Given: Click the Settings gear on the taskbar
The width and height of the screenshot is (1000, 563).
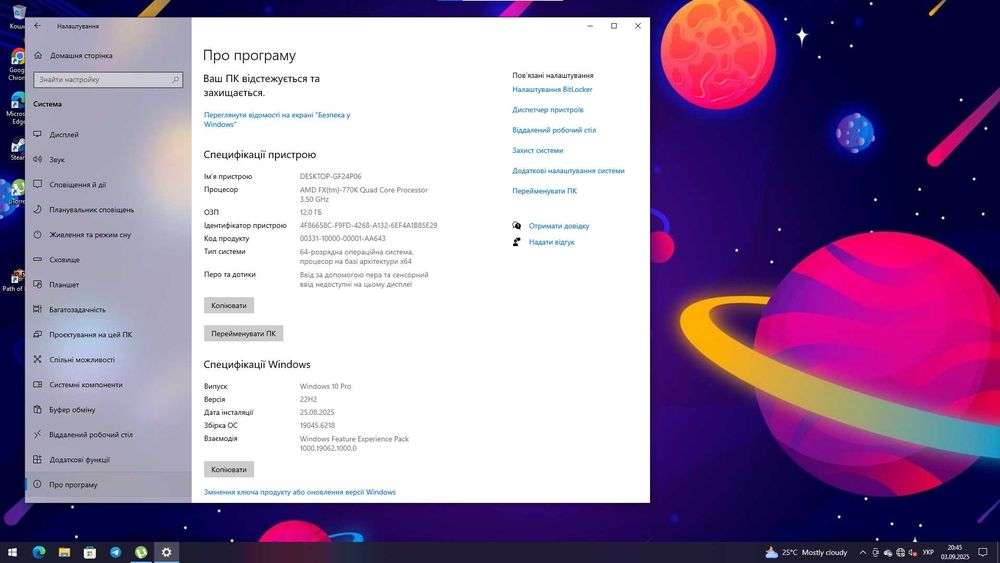Looking at the screenshot, I should 166,552.
